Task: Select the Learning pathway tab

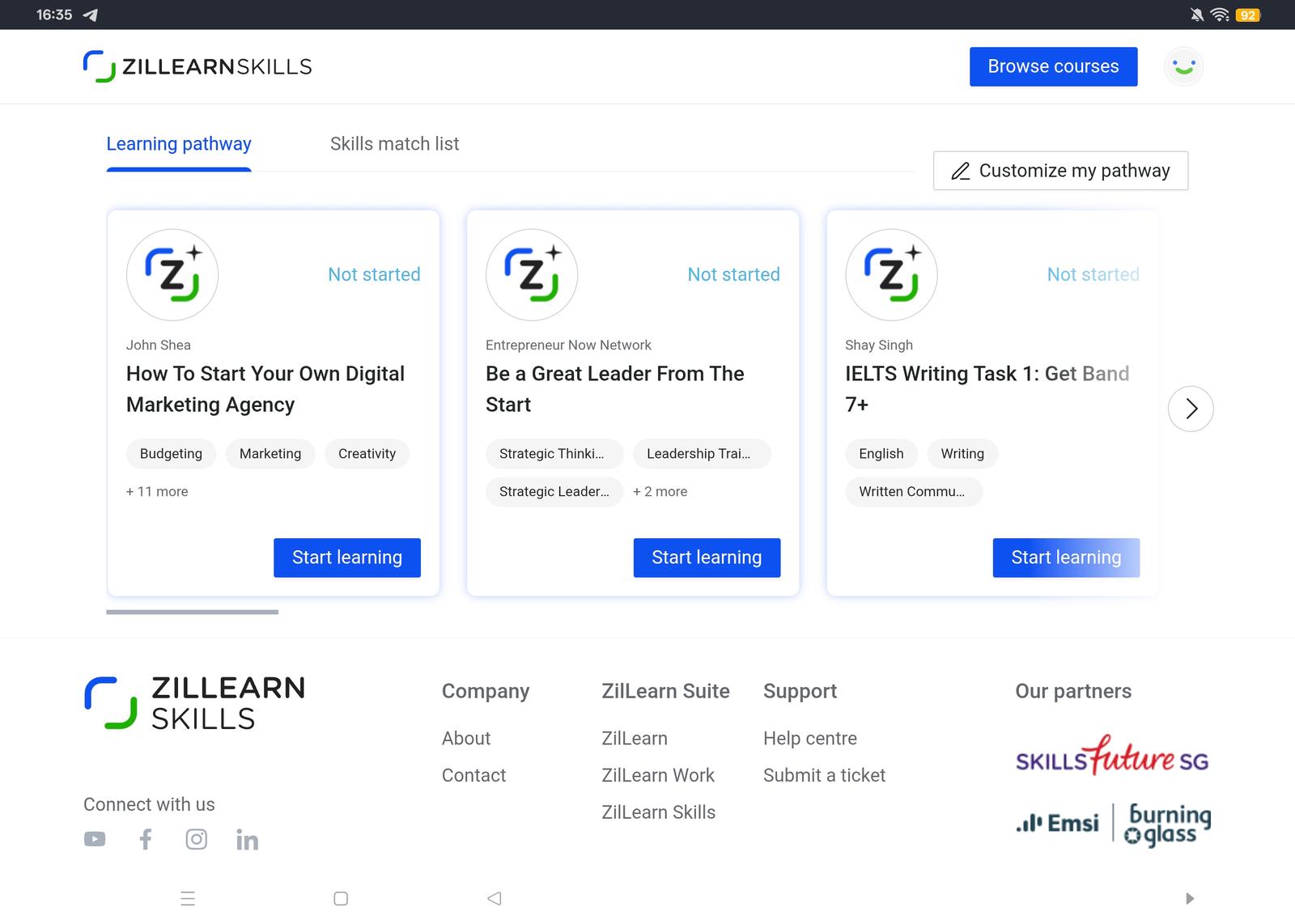Action: tap(179, 144)
